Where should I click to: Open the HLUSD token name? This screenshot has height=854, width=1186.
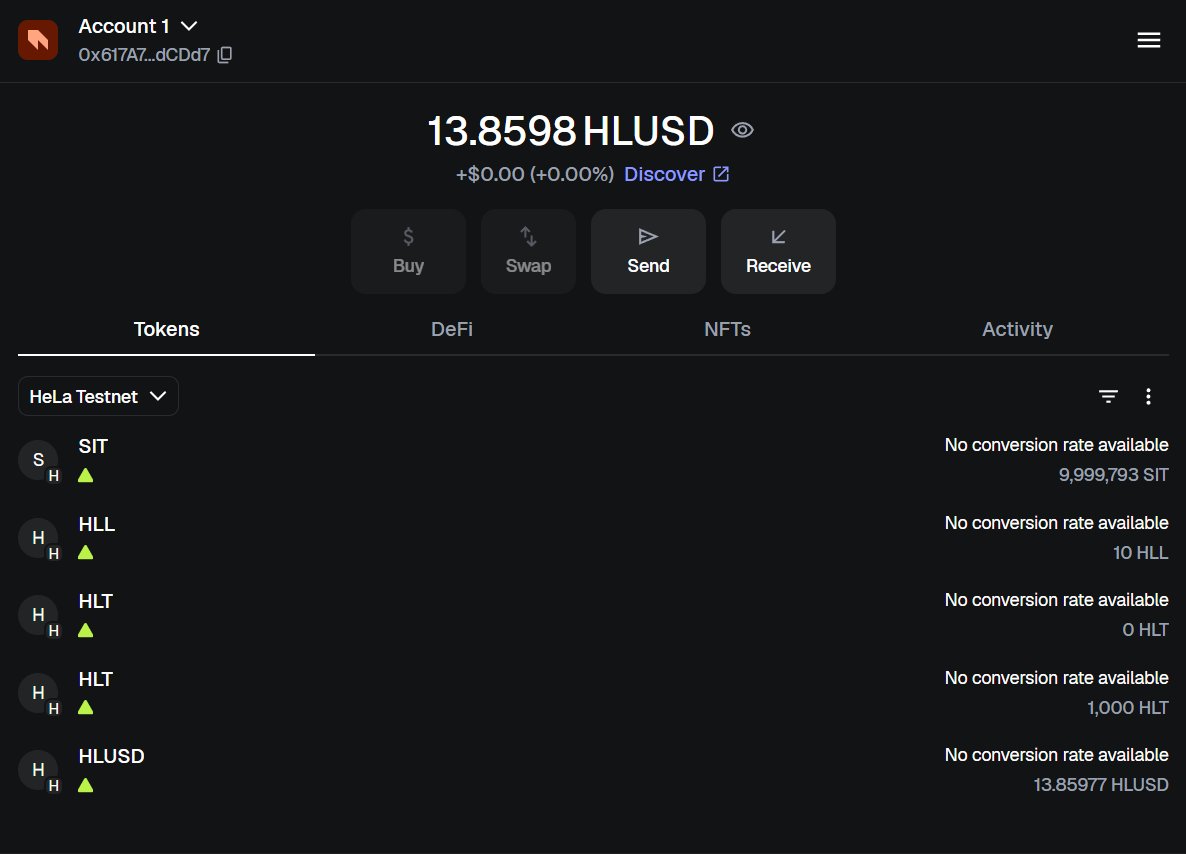click(x=111, y=756)
